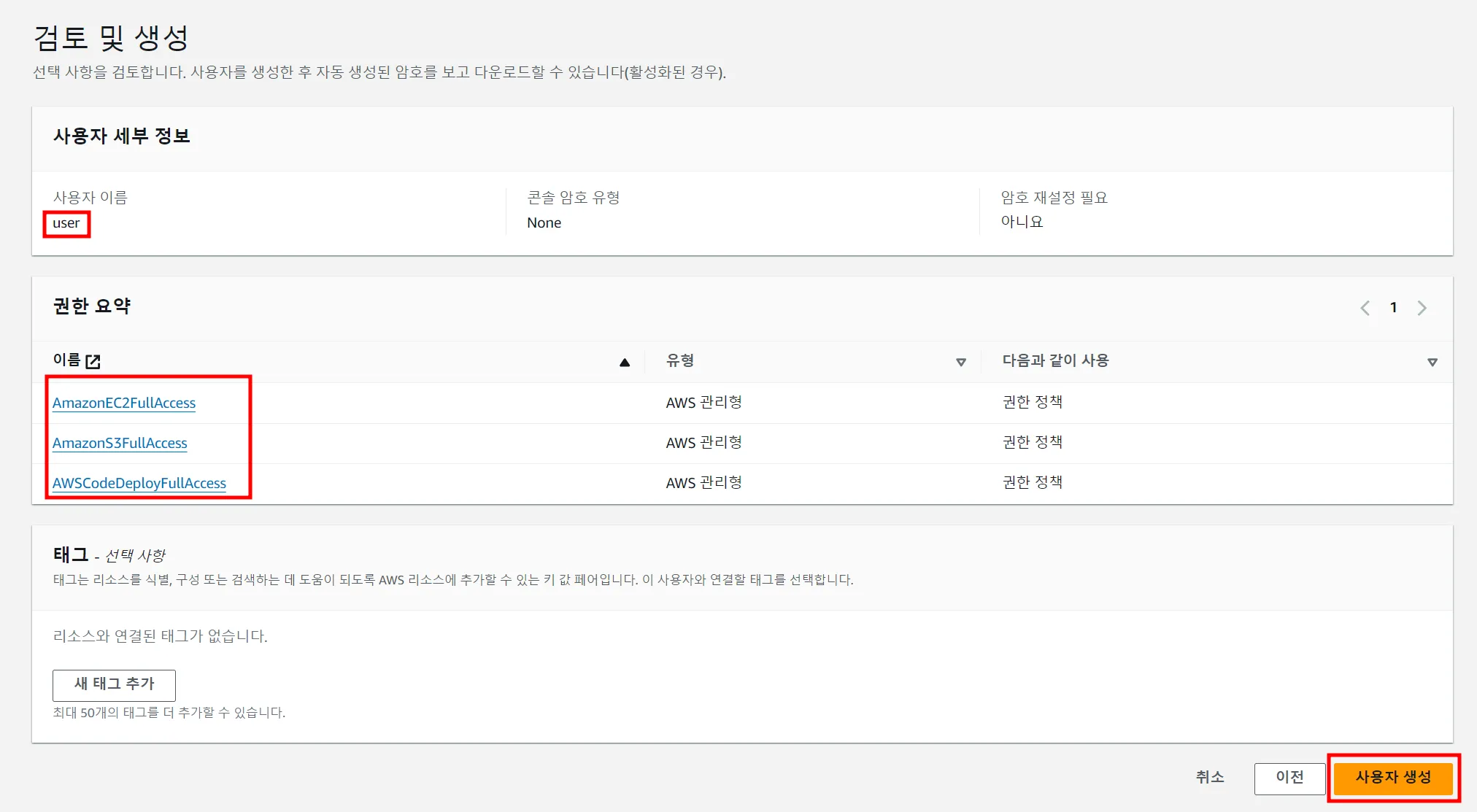Click '권한 정책' in the AmazonEC2FullAccess row
Screen dimensions: 1477x812
point(1032,402)
